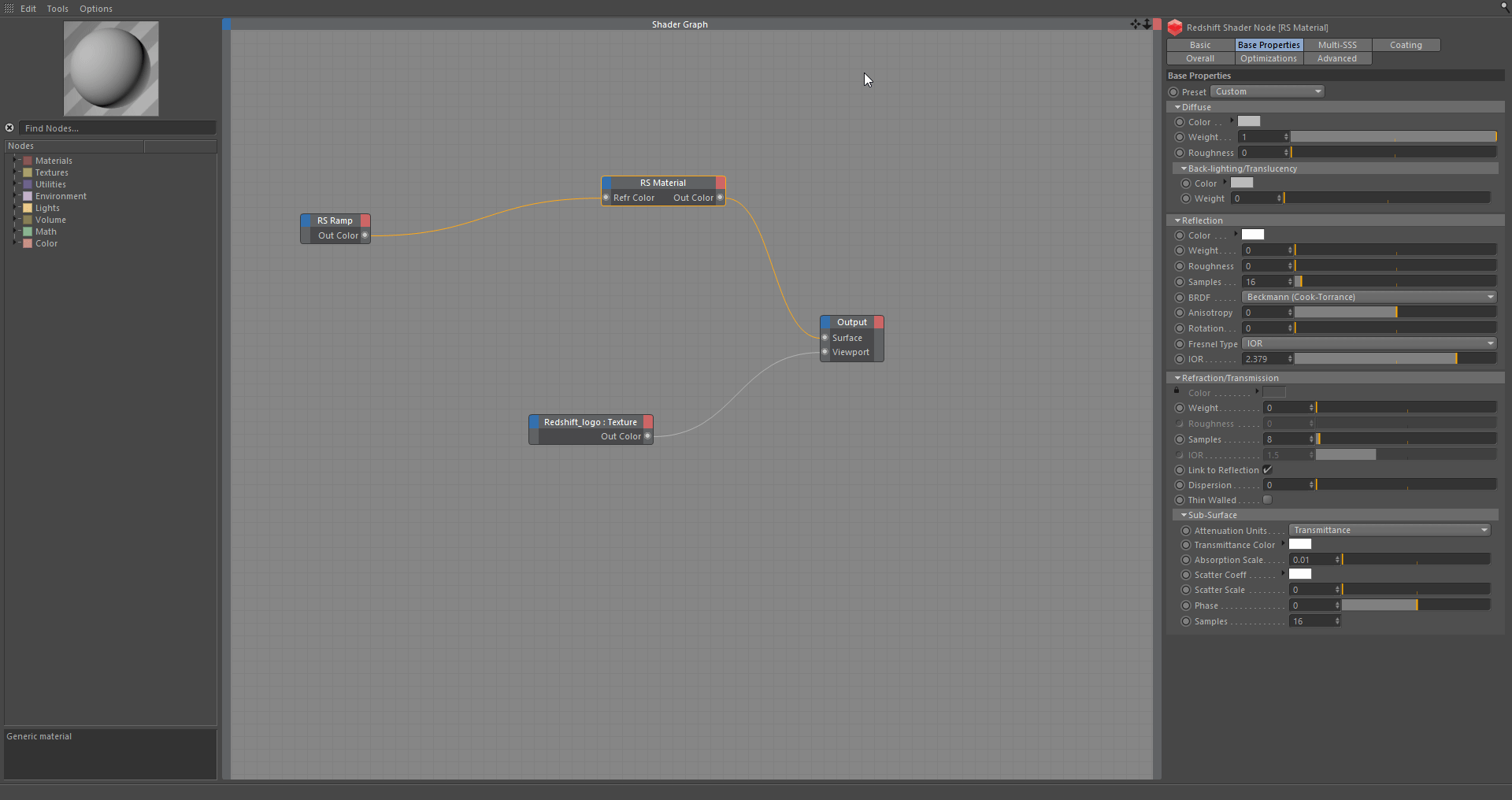
Task: Clear the Find Nodes search with the X icon
Action: [9, 128]
